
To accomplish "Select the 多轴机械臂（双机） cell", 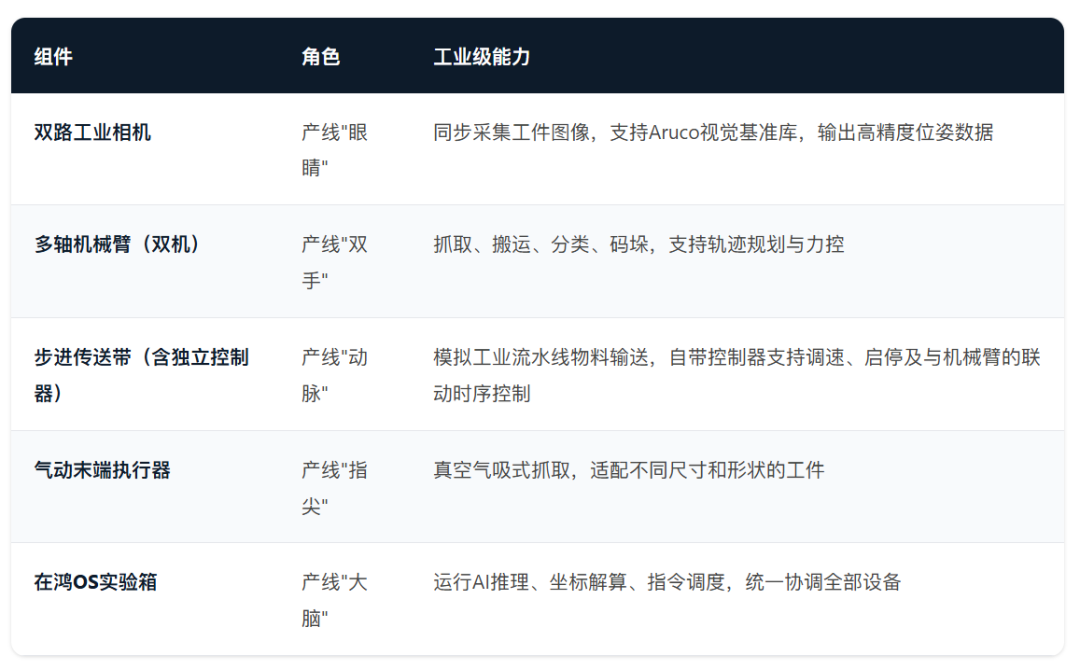I will (x=117, y=244).
